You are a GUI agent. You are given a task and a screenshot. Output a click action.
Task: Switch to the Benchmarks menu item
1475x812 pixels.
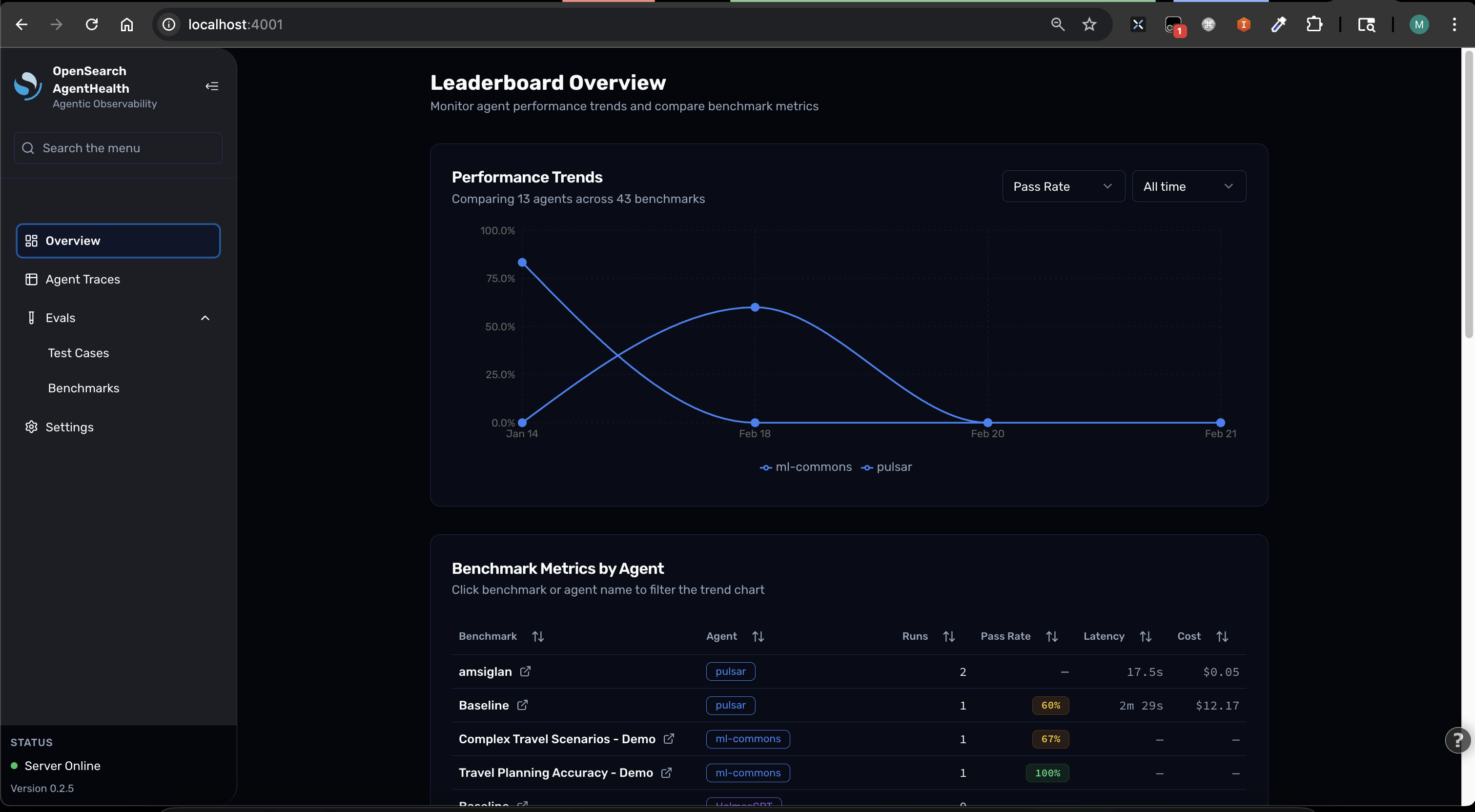click(x=83, y=387)
